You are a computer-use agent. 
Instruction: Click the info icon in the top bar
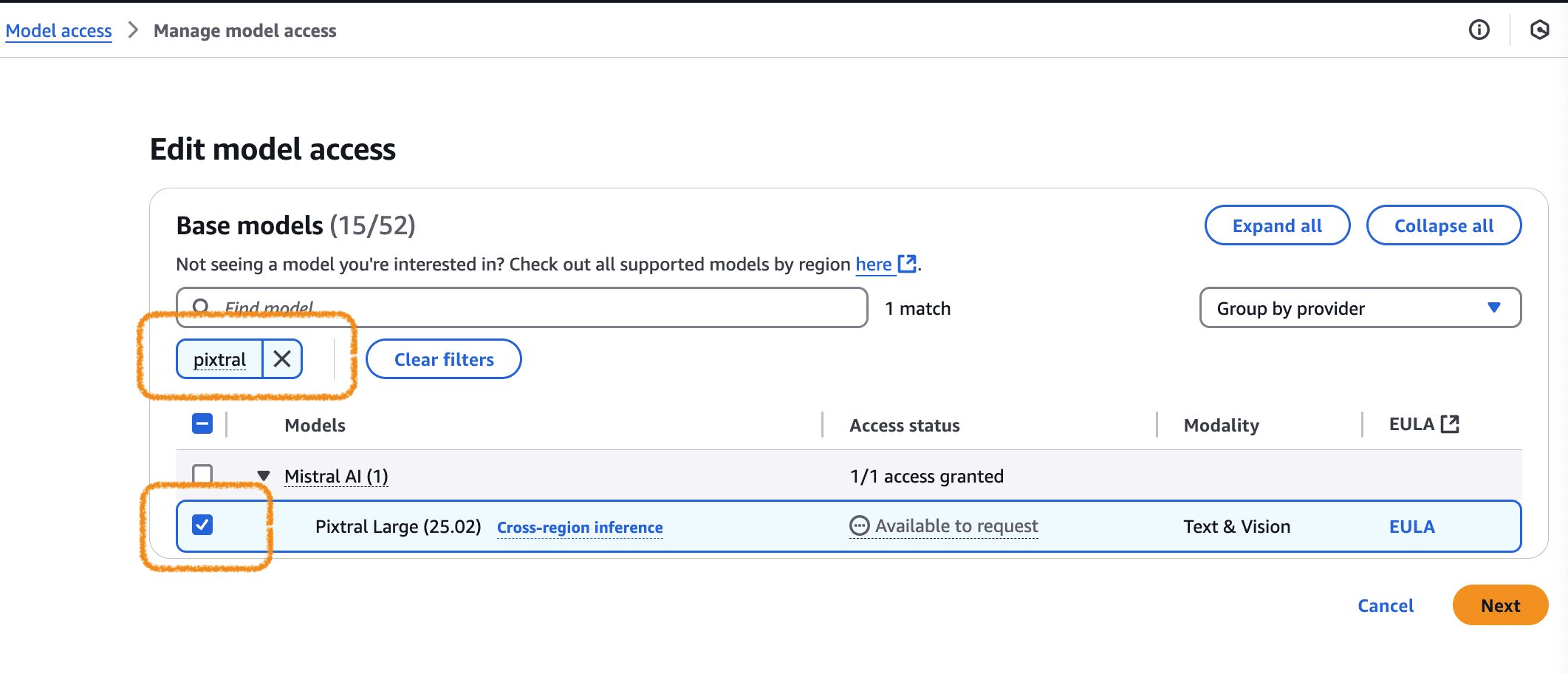(1479, 30)
